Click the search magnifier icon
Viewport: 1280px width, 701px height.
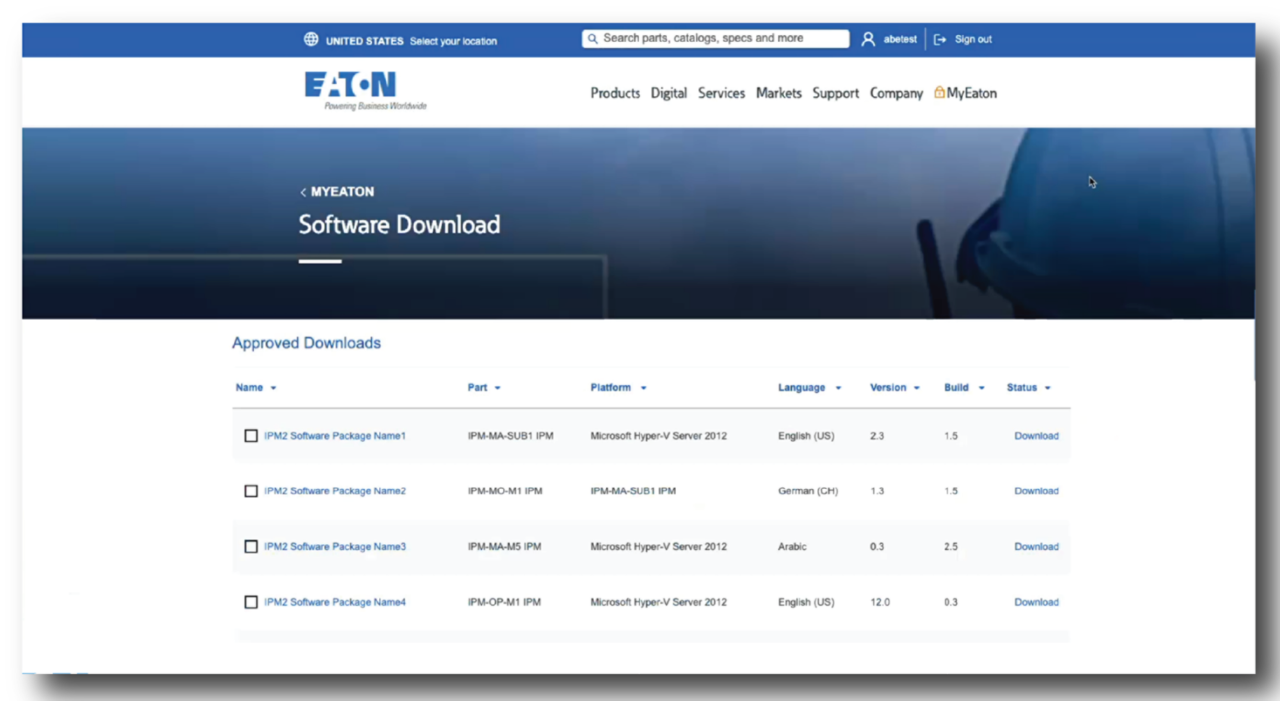(x=593, y=39)
